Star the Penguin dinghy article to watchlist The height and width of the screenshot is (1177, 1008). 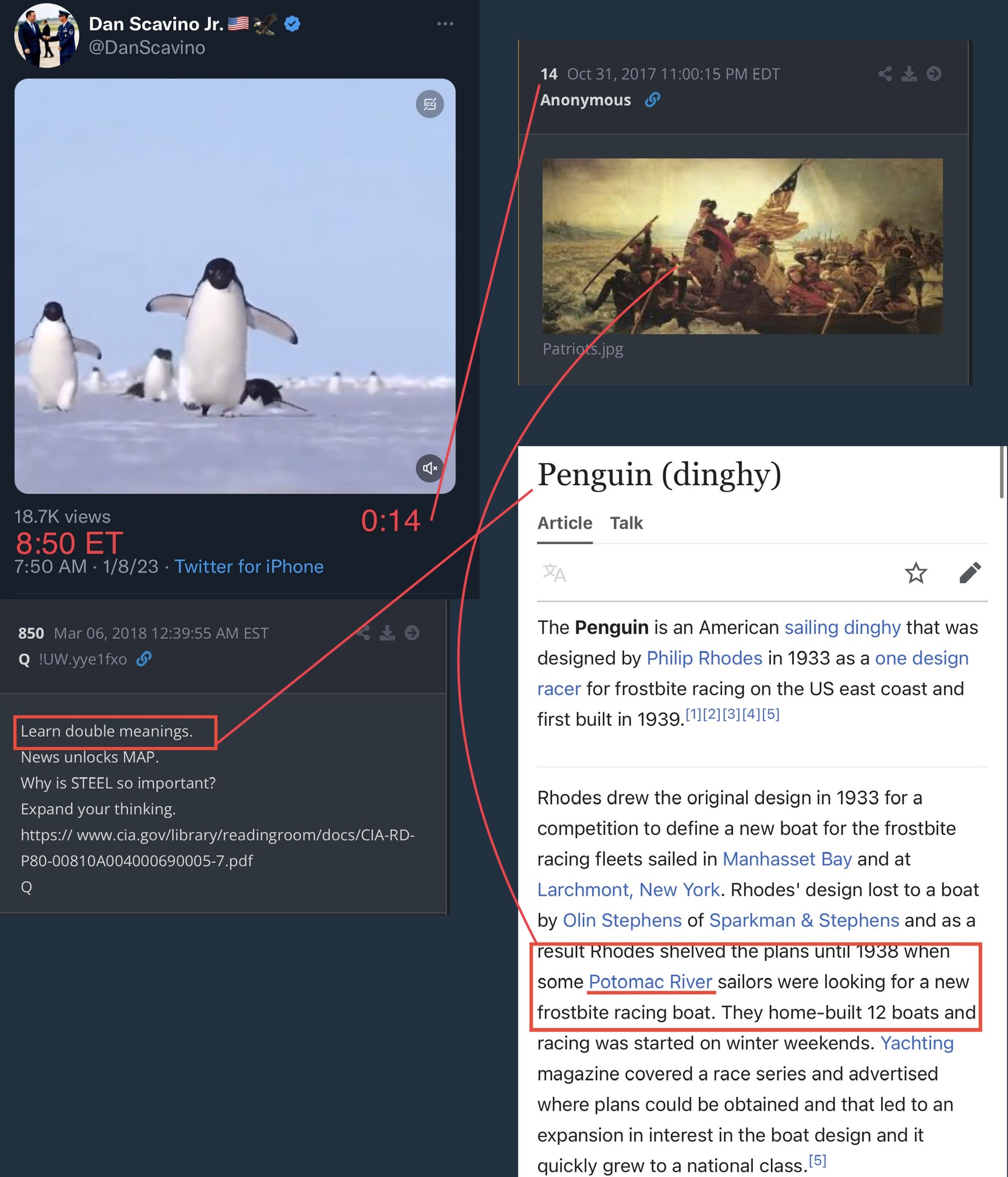[915, 573]
